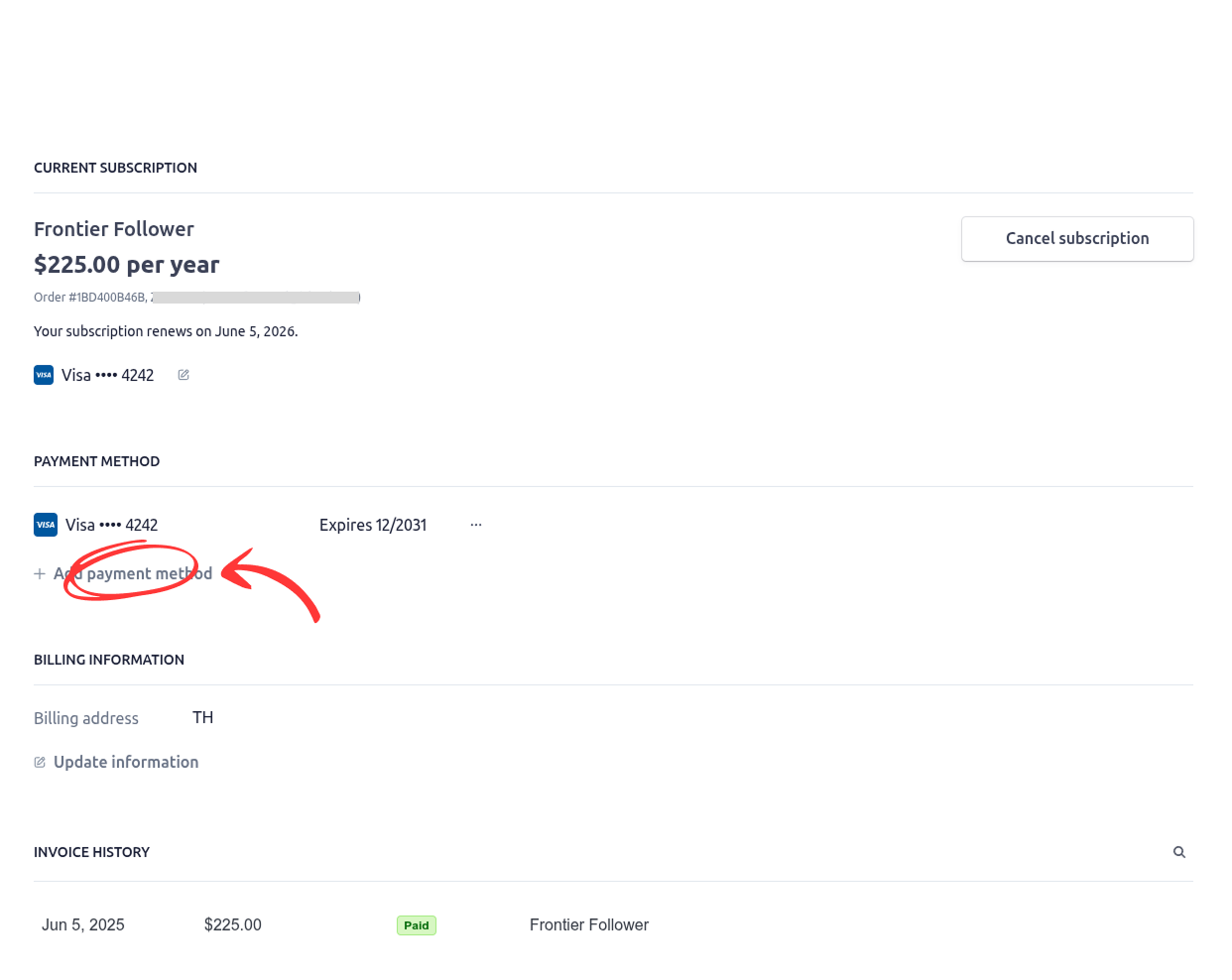
Task: Click the plus icon before Add payment method
Action: [x=40, y=573]
